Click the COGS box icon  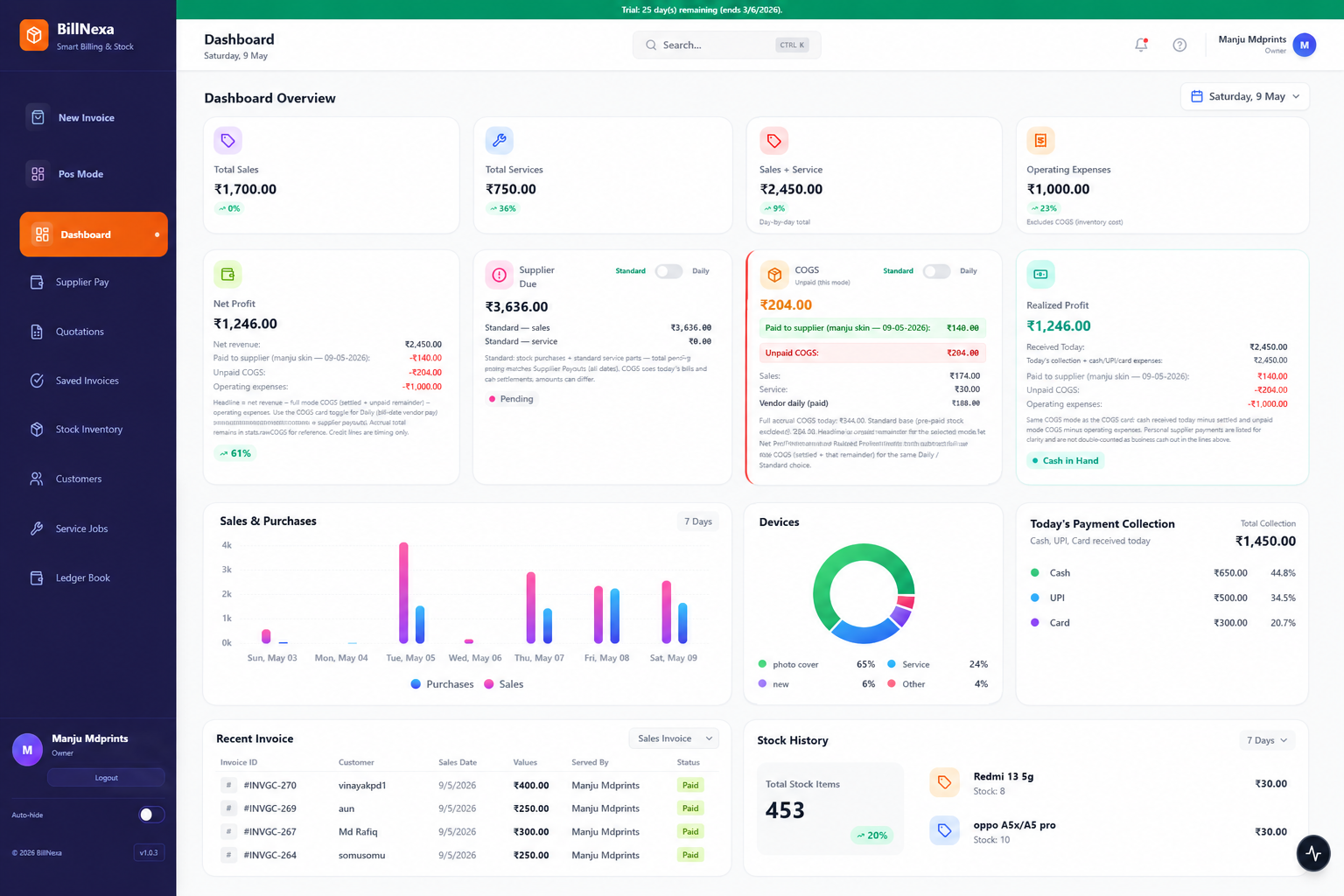click(x=774, y=275)
